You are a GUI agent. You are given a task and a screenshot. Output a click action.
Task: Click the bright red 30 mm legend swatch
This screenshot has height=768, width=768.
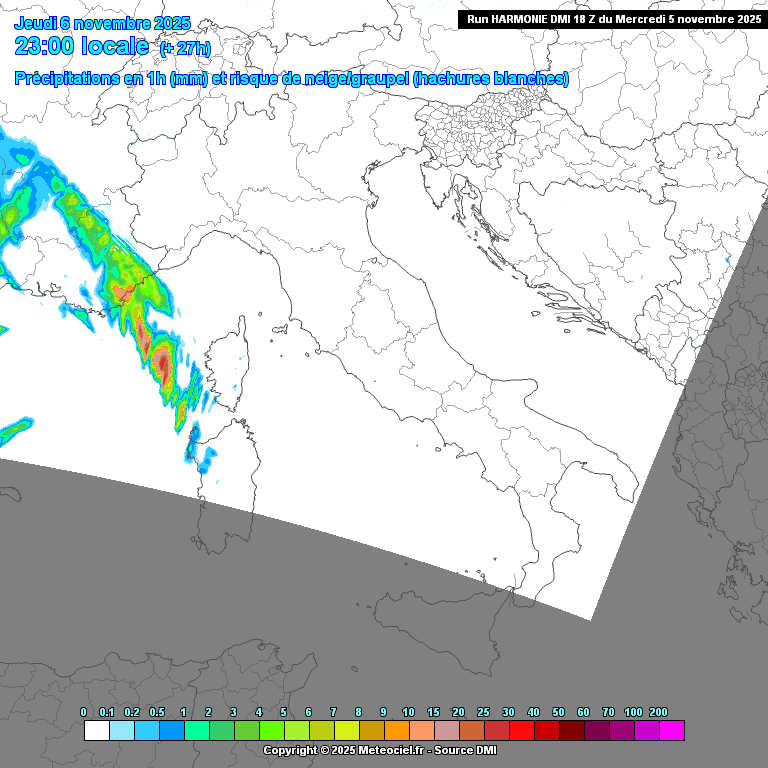pyautogui.click(x=522, y=731)
